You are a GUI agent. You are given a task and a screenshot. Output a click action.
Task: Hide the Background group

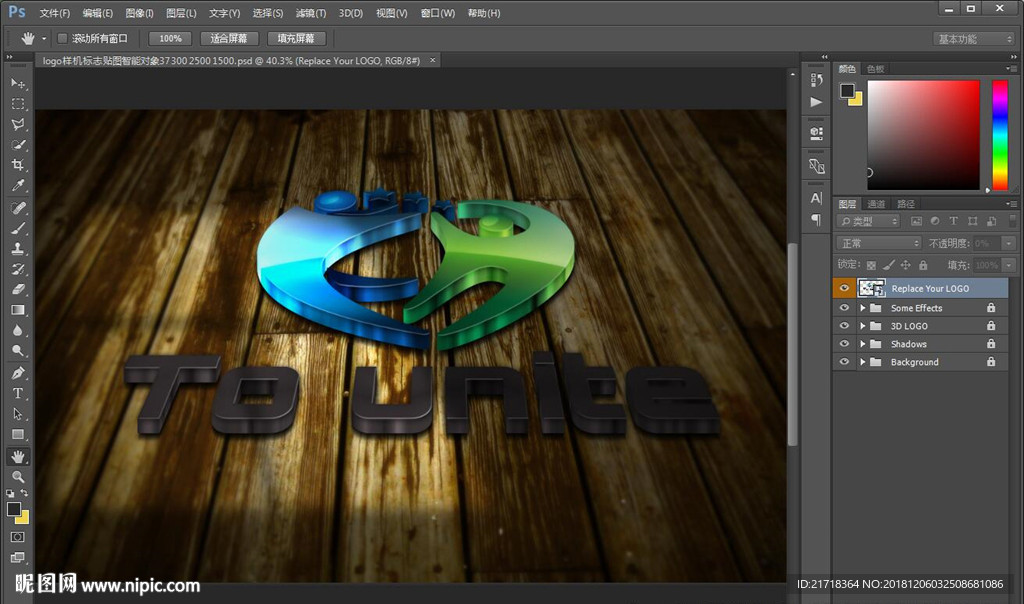(844, 361)
